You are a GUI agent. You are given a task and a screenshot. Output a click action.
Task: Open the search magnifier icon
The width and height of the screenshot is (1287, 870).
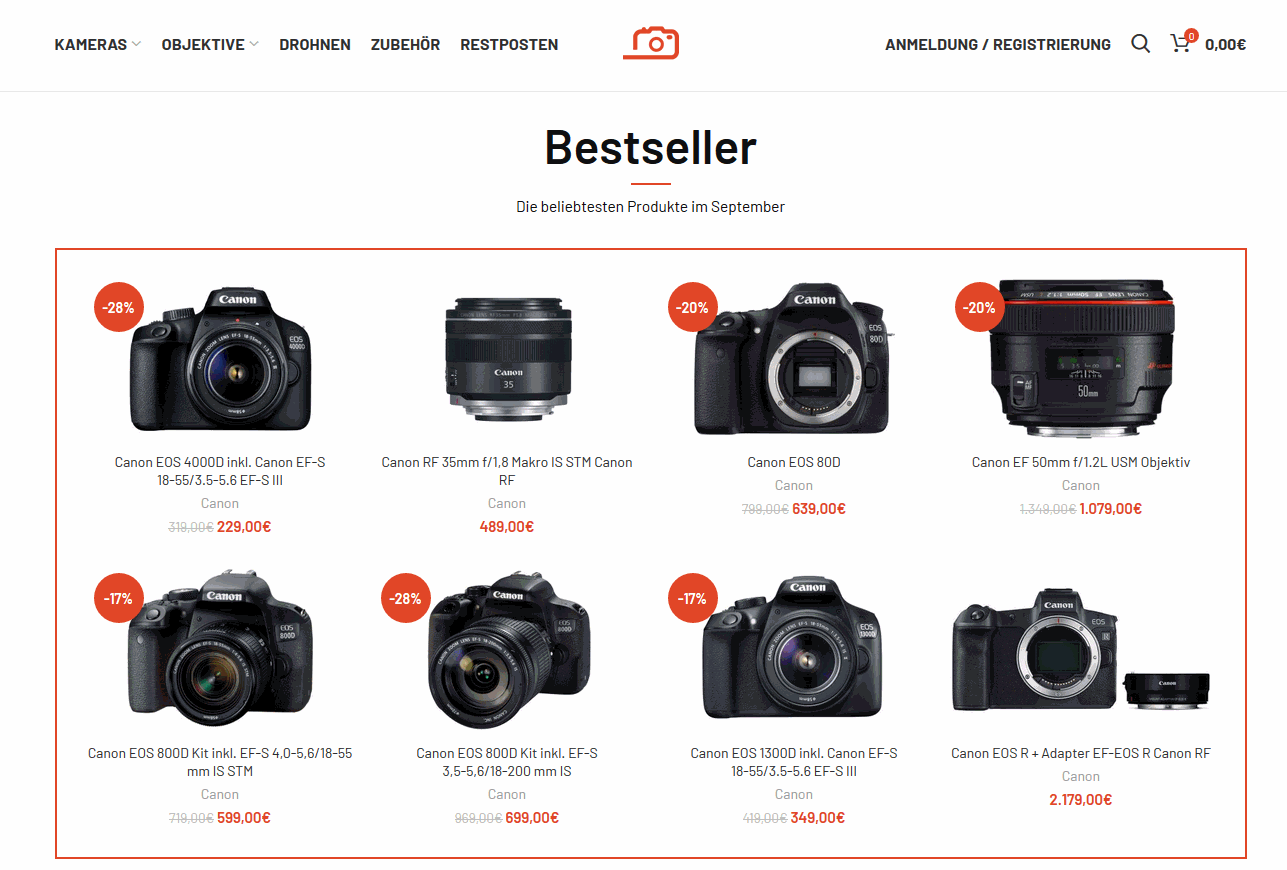[x=1140, y=44]
